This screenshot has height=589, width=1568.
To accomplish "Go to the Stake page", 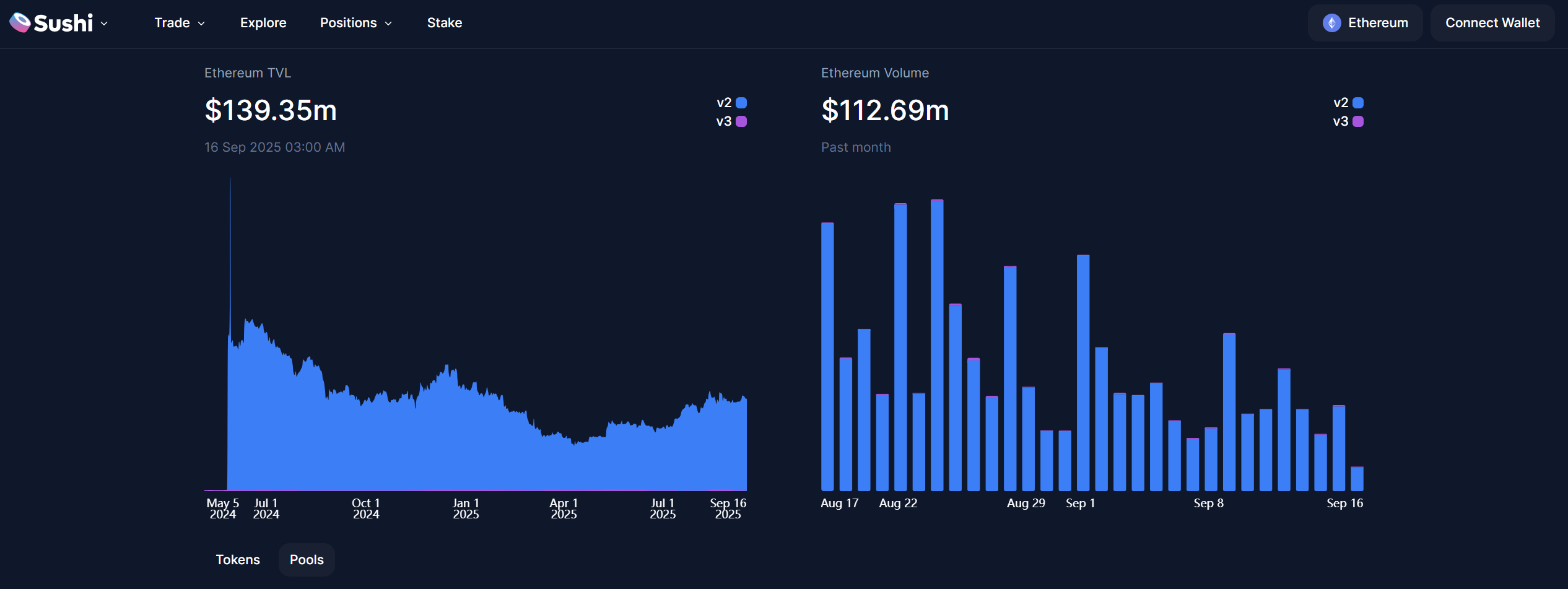I will [444, 23].
